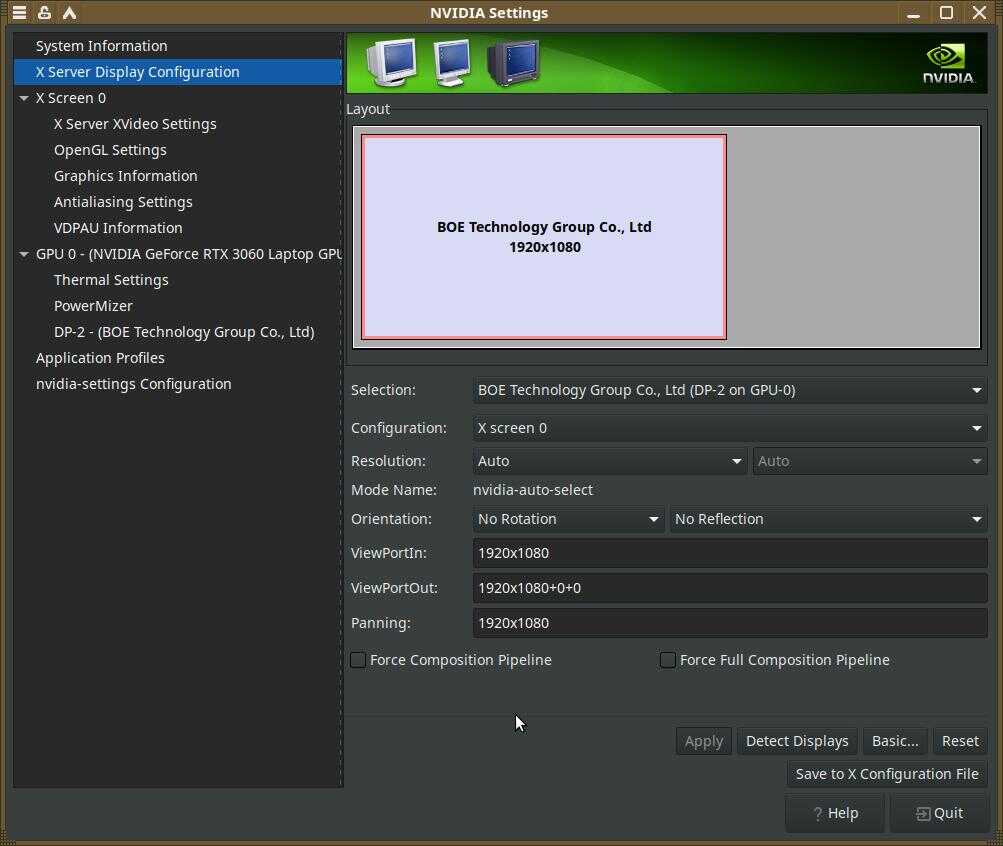1003x846 pixels.
Task: Click the GPU 0 RTX 3060 tree label
Action: point(189,255)
